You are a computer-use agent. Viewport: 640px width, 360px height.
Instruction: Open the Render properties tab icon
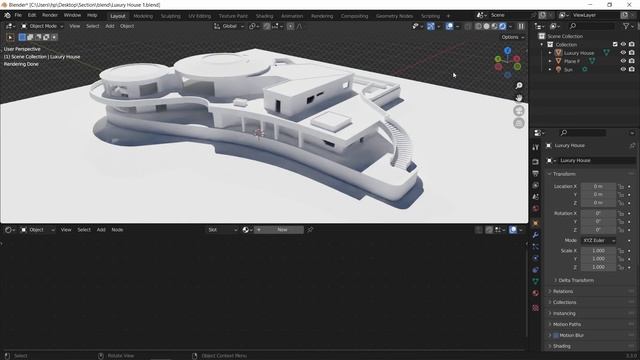[536, 162]
